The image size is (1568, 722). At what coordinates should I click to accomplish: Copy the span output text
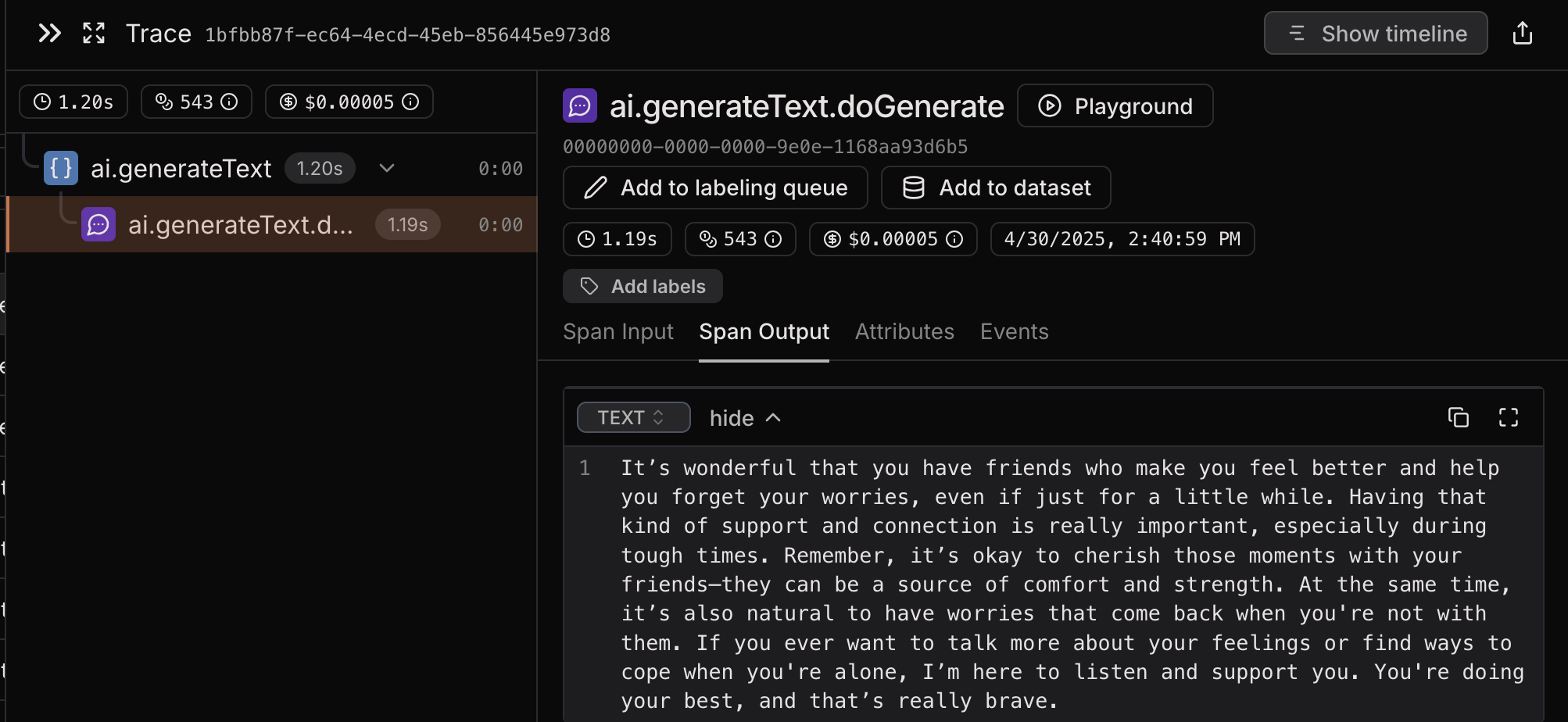[x=1459, y=417]
